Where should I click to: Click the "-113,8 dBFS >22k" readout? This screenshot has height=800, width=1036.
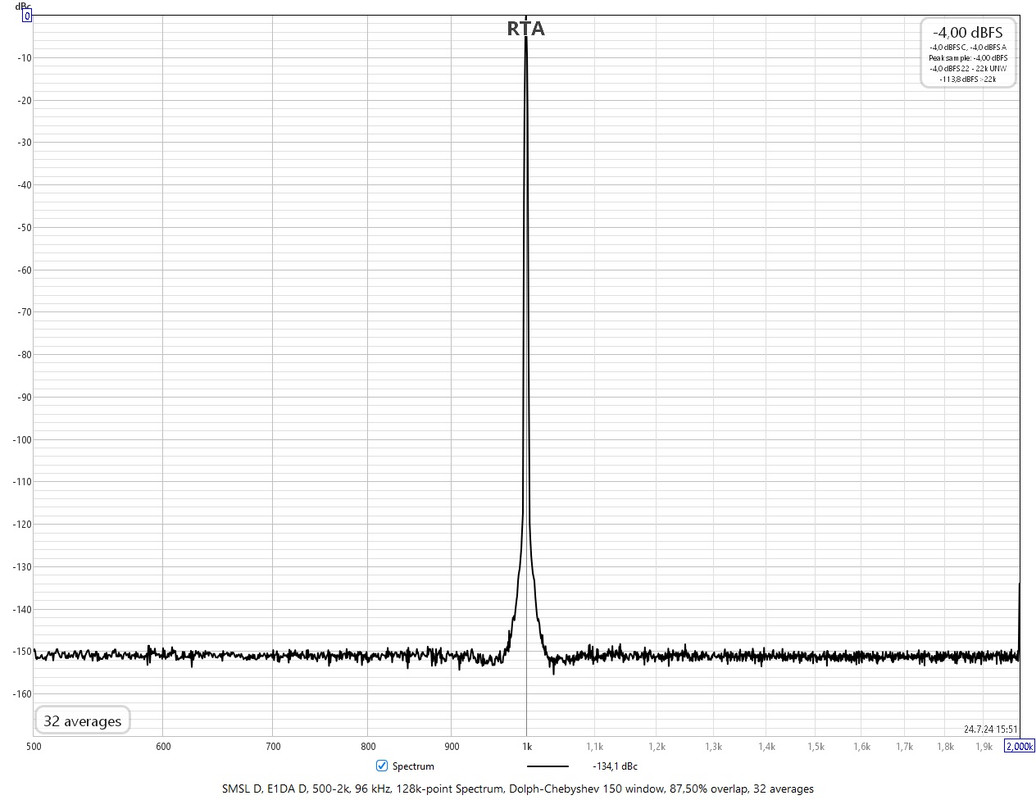coord(967,79)
